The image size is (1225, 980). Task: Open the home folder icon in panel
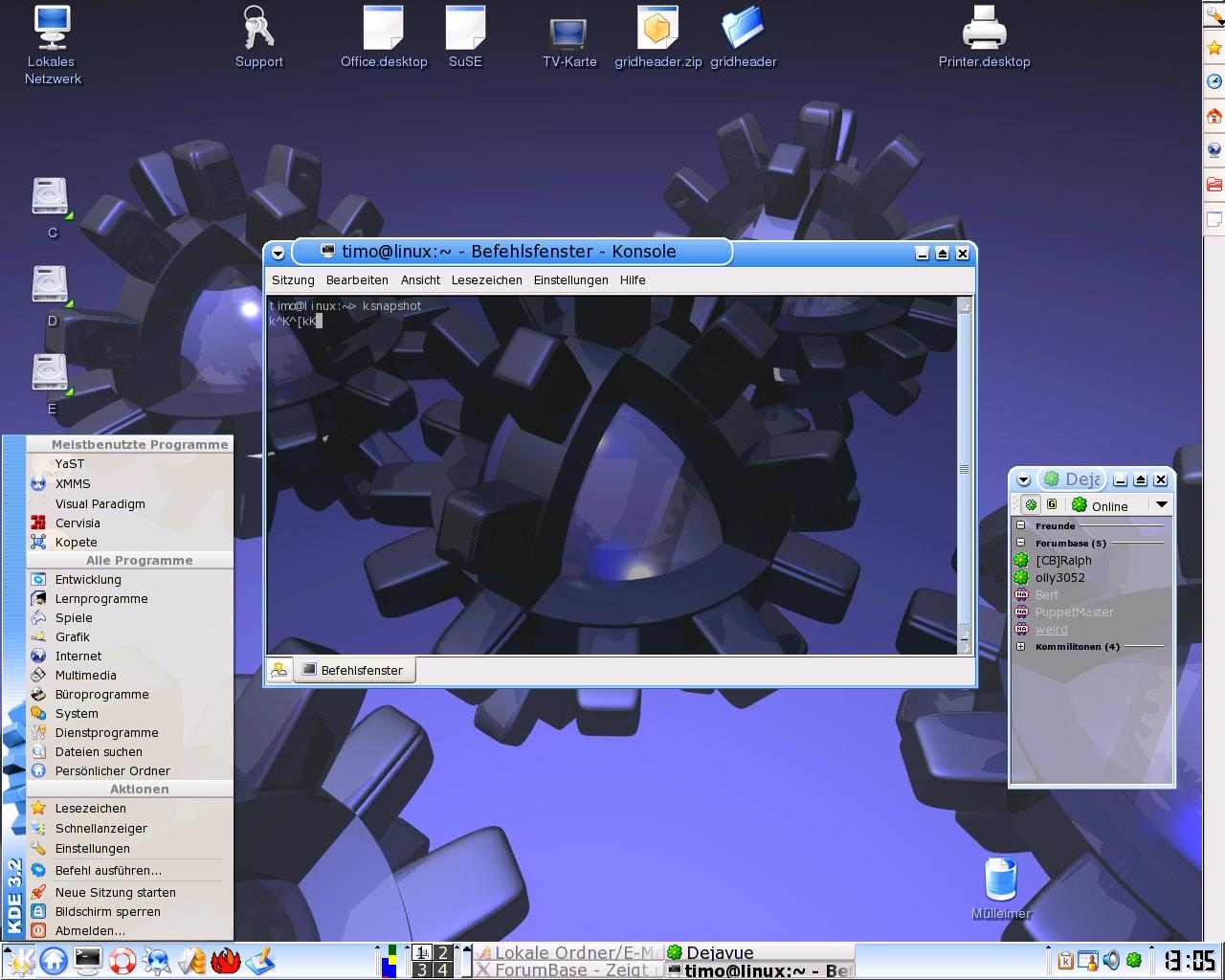(54, 960)
